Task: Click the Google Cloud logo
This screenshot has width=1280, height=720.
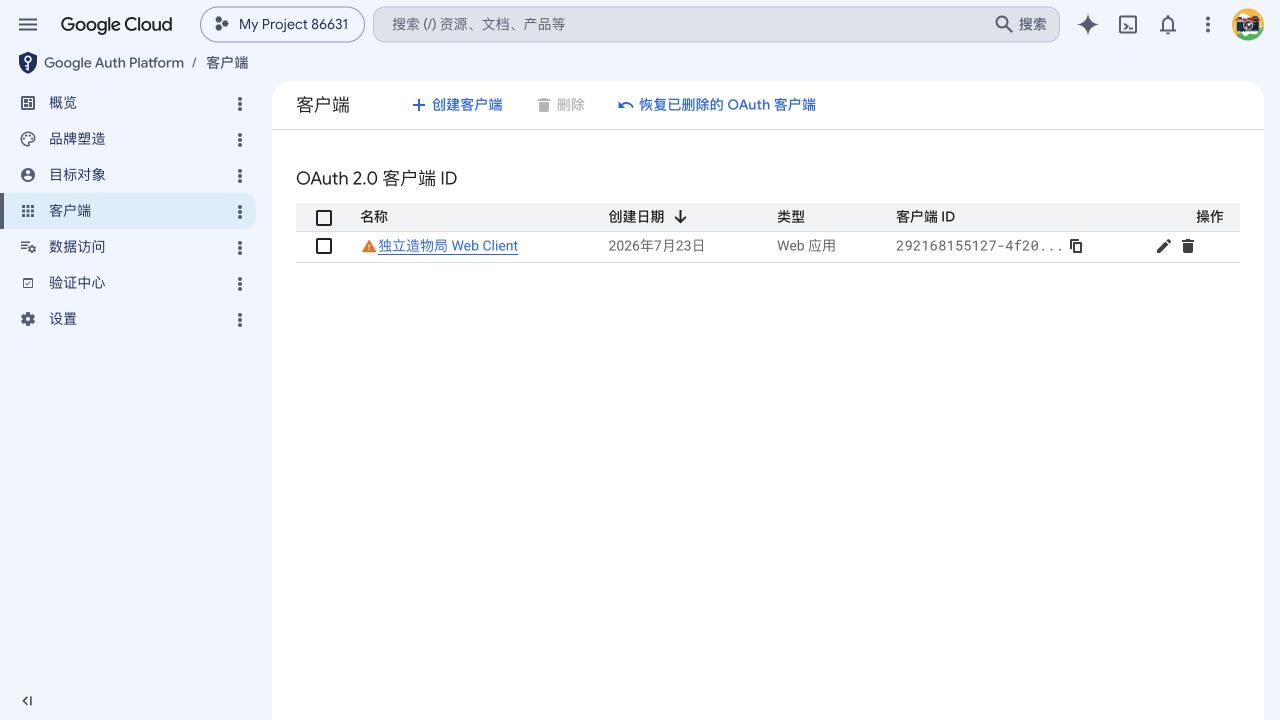Action: (x=116, y=25)
